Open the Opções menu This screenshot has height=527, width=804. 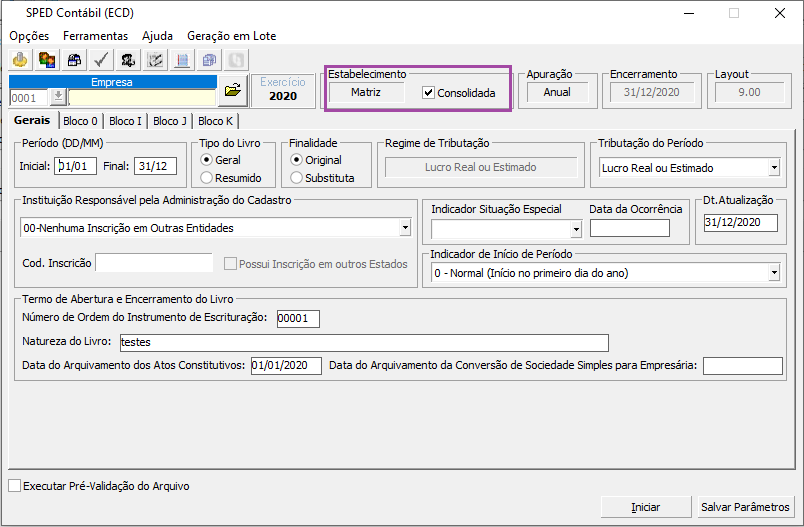29,36
